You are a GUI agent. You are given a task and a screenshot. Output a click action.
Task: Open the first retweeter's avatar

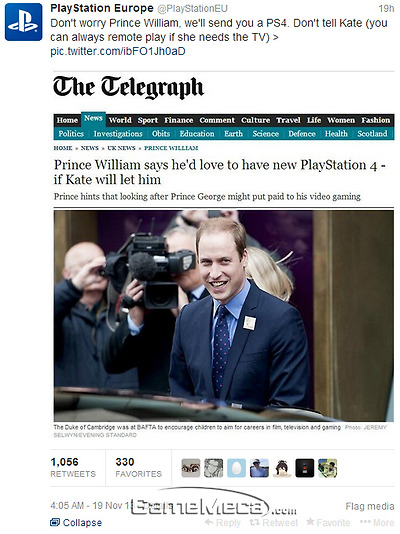[191, 468]
